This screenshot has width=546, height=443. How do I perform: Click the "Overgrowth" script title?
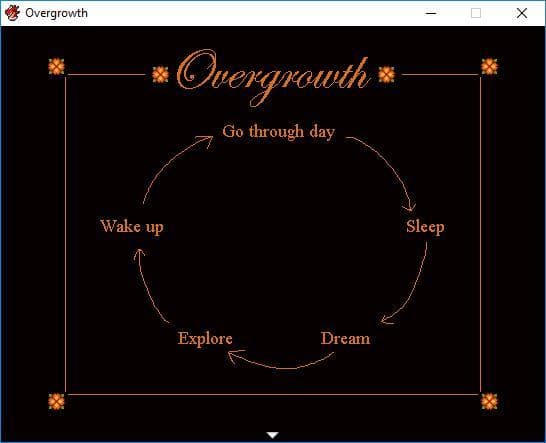(273, 77)
